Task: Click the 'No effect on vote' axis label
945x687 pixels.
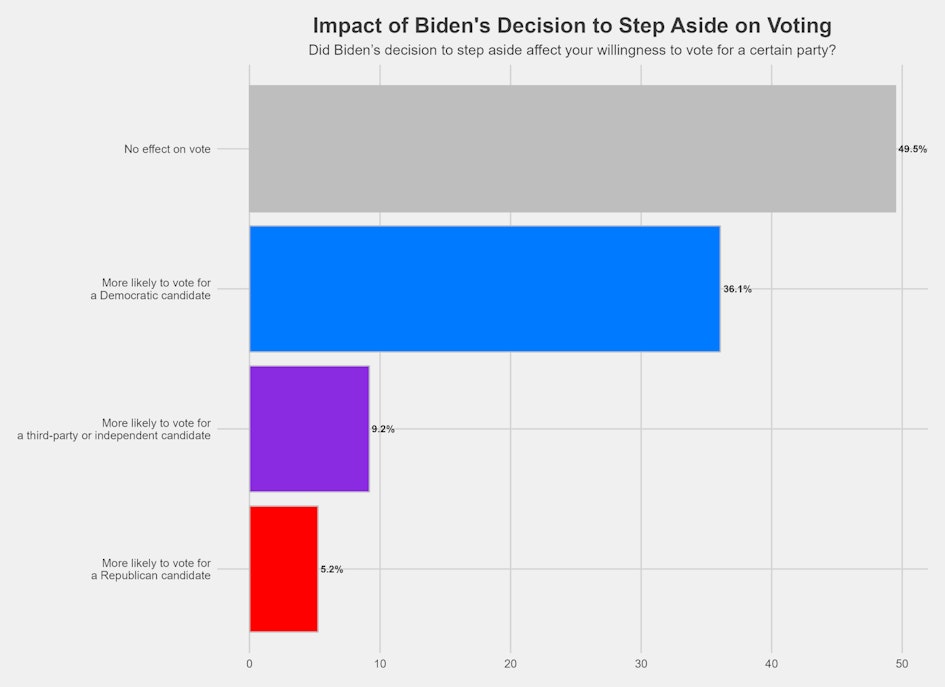Action: tap(167, 149)
